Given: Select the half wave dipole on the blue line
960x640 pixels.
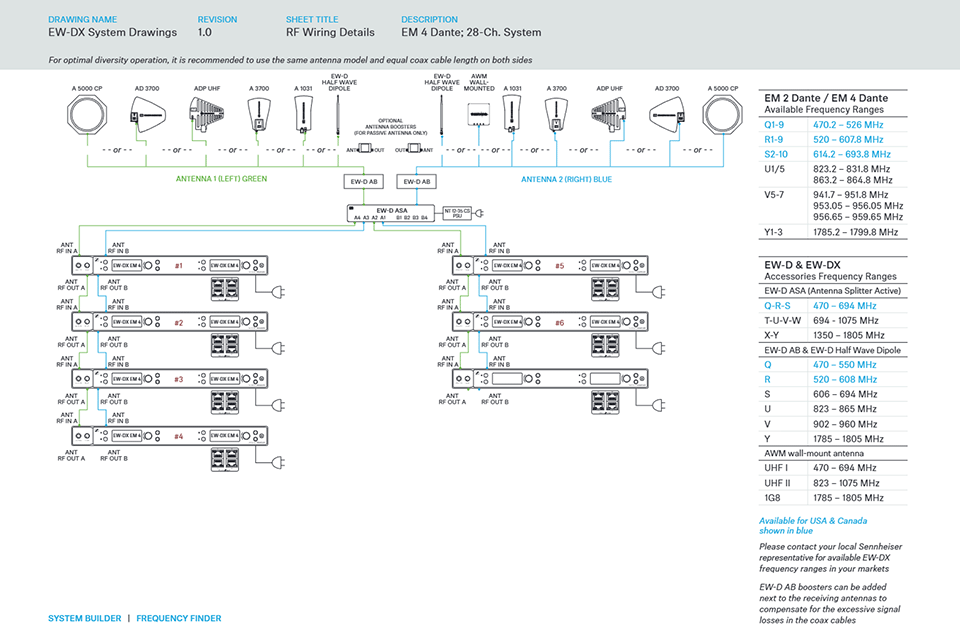Looking at the screenshot, I should click(x=441, y=115).
